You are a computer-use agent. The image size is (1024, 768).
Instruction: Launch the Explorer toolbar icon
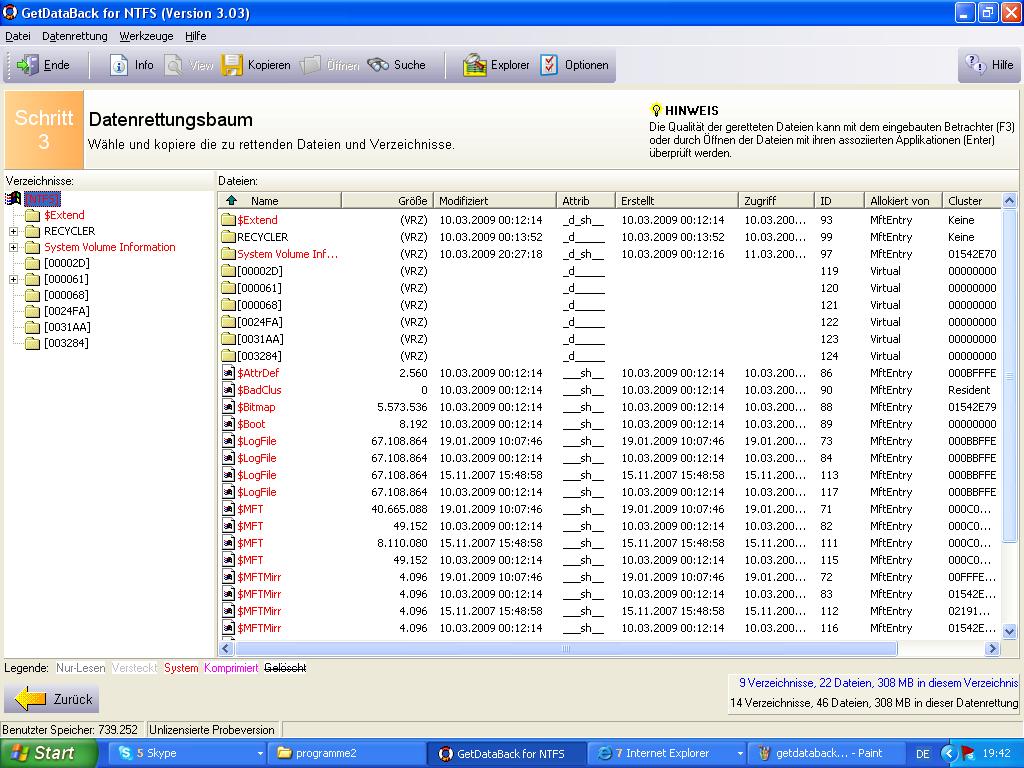475,65
